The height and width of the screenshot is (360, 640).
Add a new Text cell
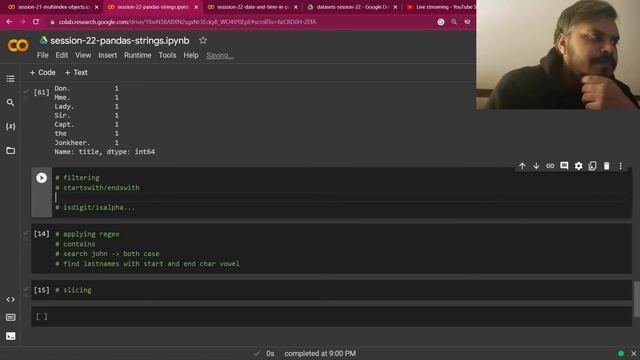coord(76,73)
